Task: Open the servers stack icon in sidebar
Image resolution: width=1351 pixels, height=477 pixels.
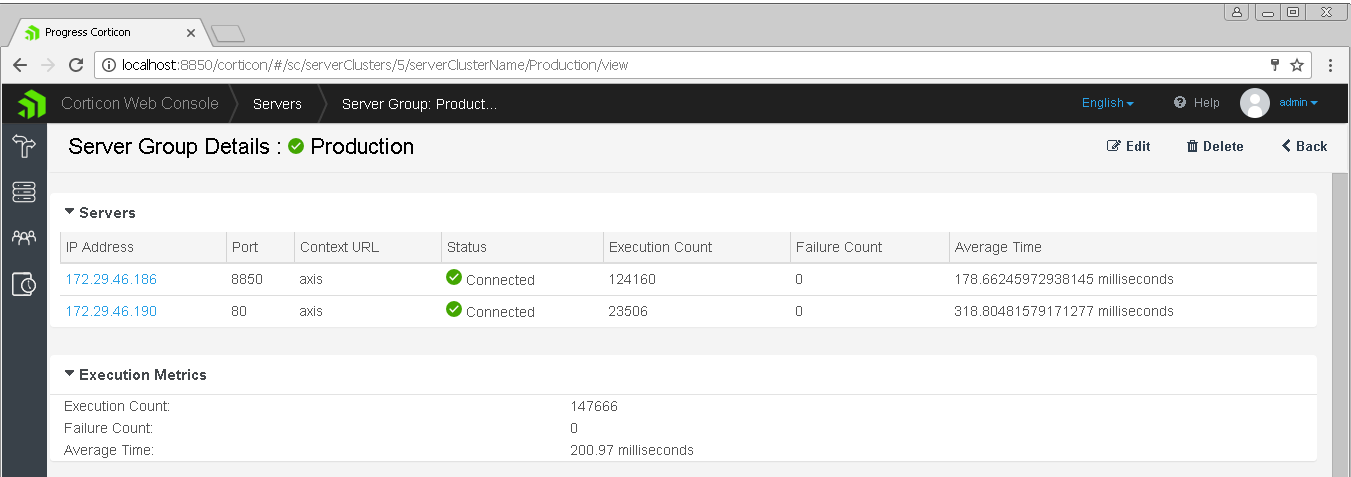Action: pos(24,192)
